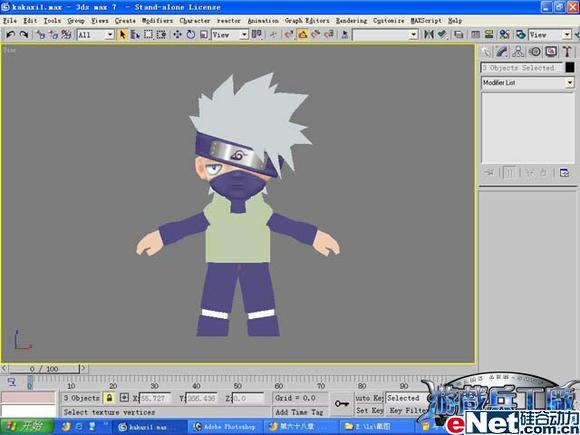580x435 pixels.
Task: Click the time slider 0 / 100 handle
Action: pos(44,369)
